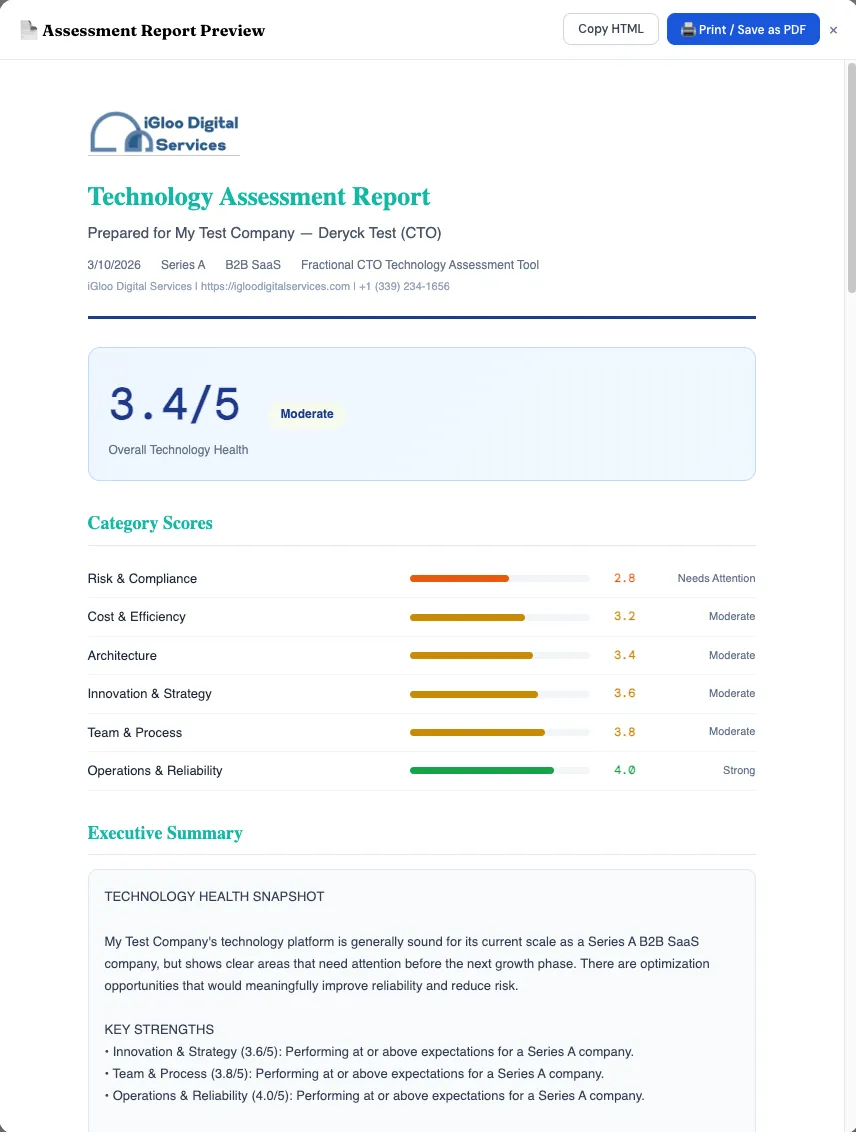Select the Needs Attention label for Risk & Compliance
Screen dimensions: 856x1132
click(716, 578)
